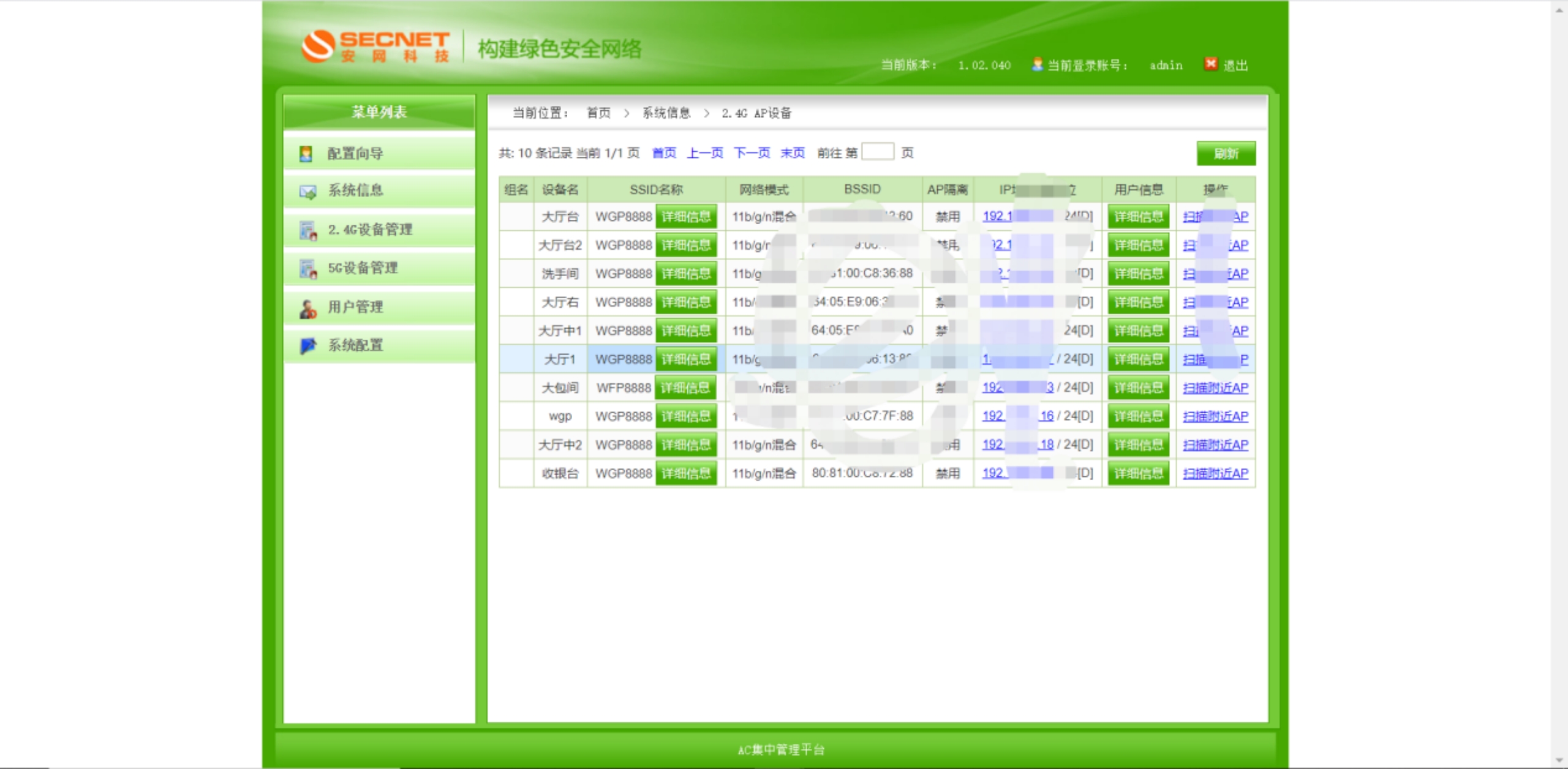Go to 下一页 page link
Screen dimensions: 1568x769
click(x=752, y=152)
